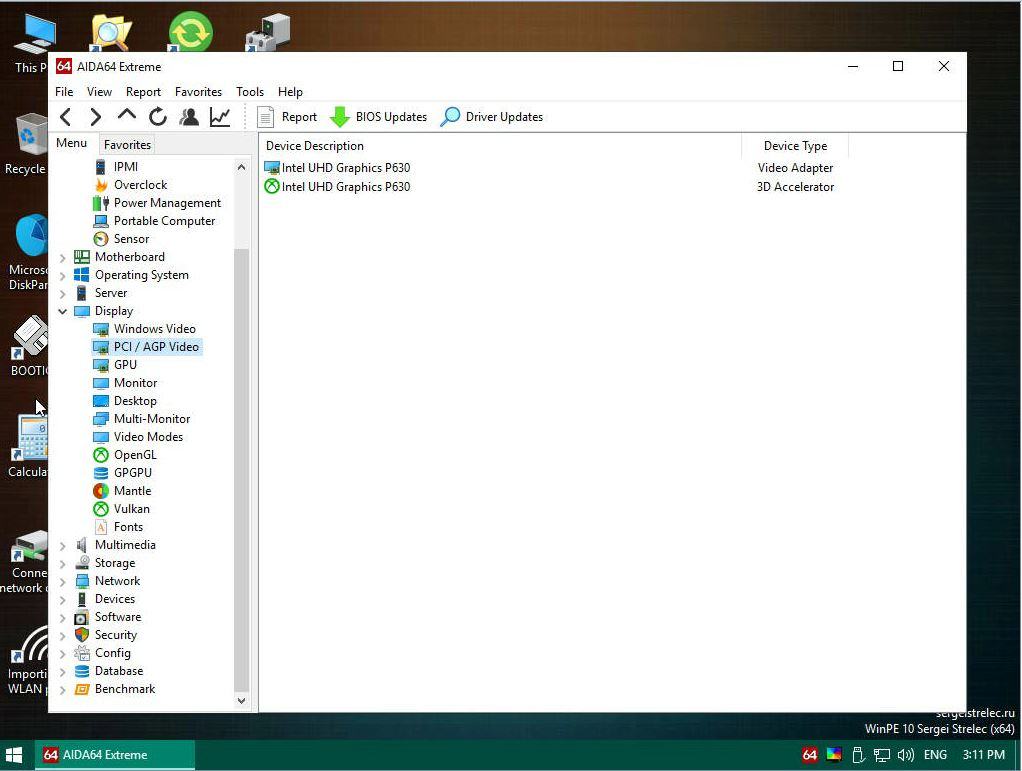Refresh the page using the circular arrow icon

tap(158, 117)
